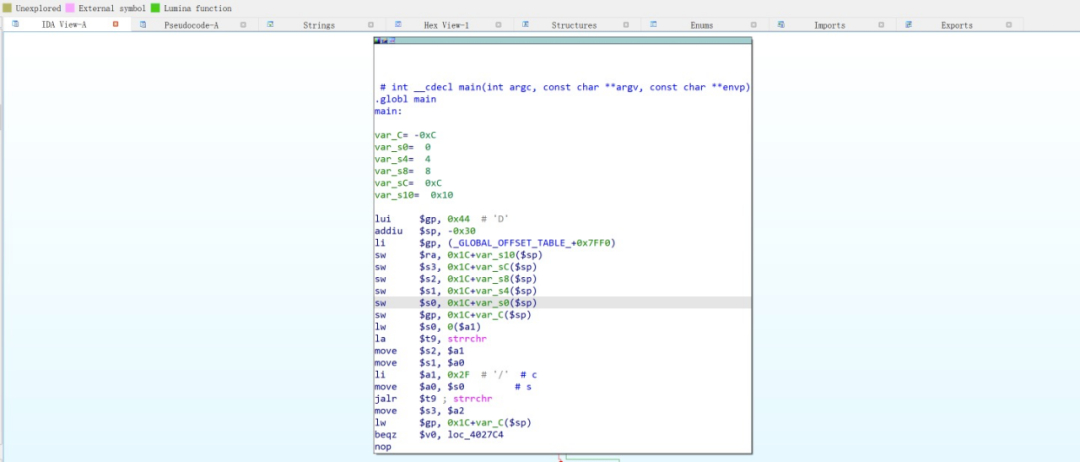
Task: Click the '.globl main' line
Action: 405,99
